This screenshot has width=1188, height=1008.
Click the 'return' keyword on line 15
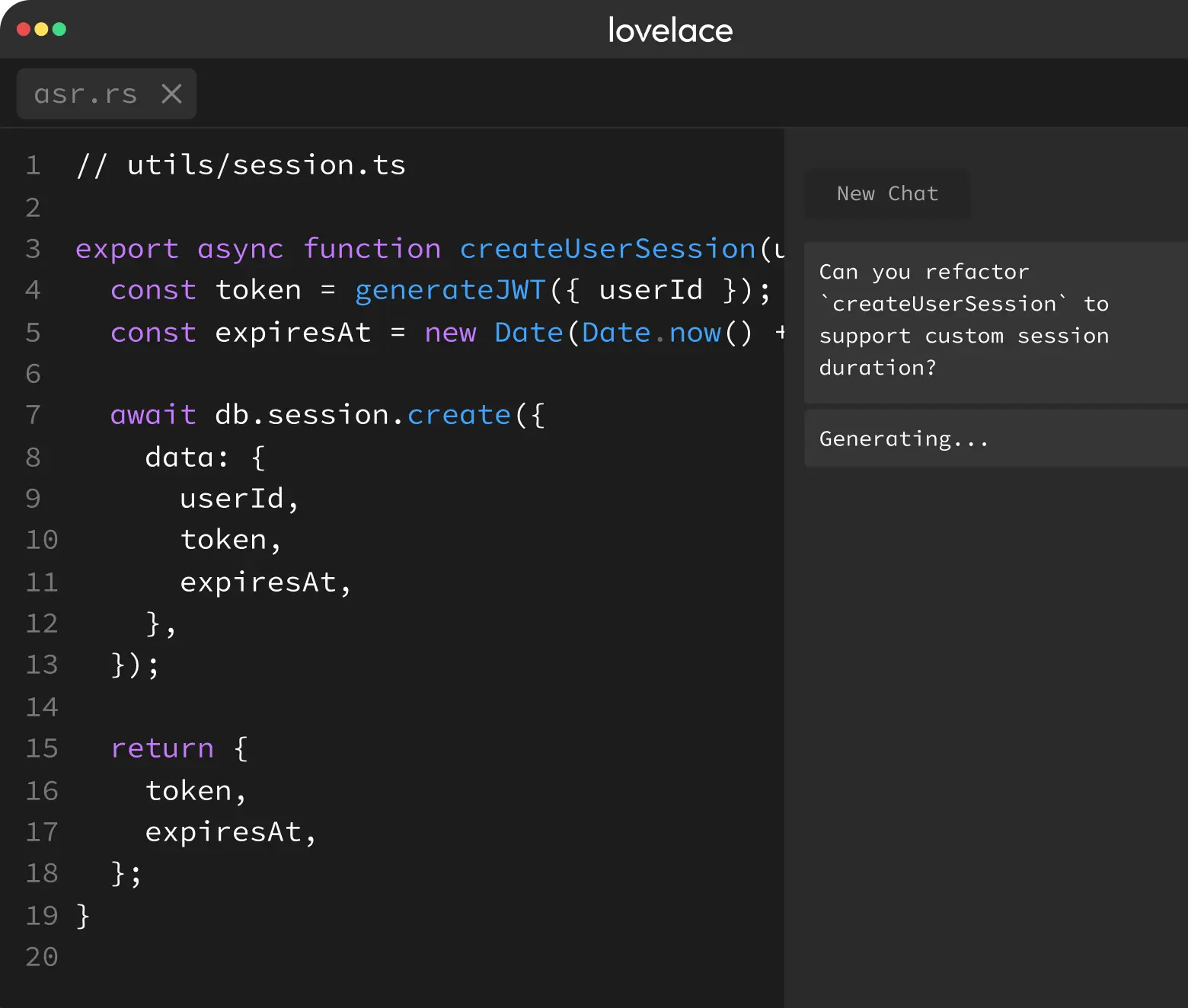click(162, 748)
